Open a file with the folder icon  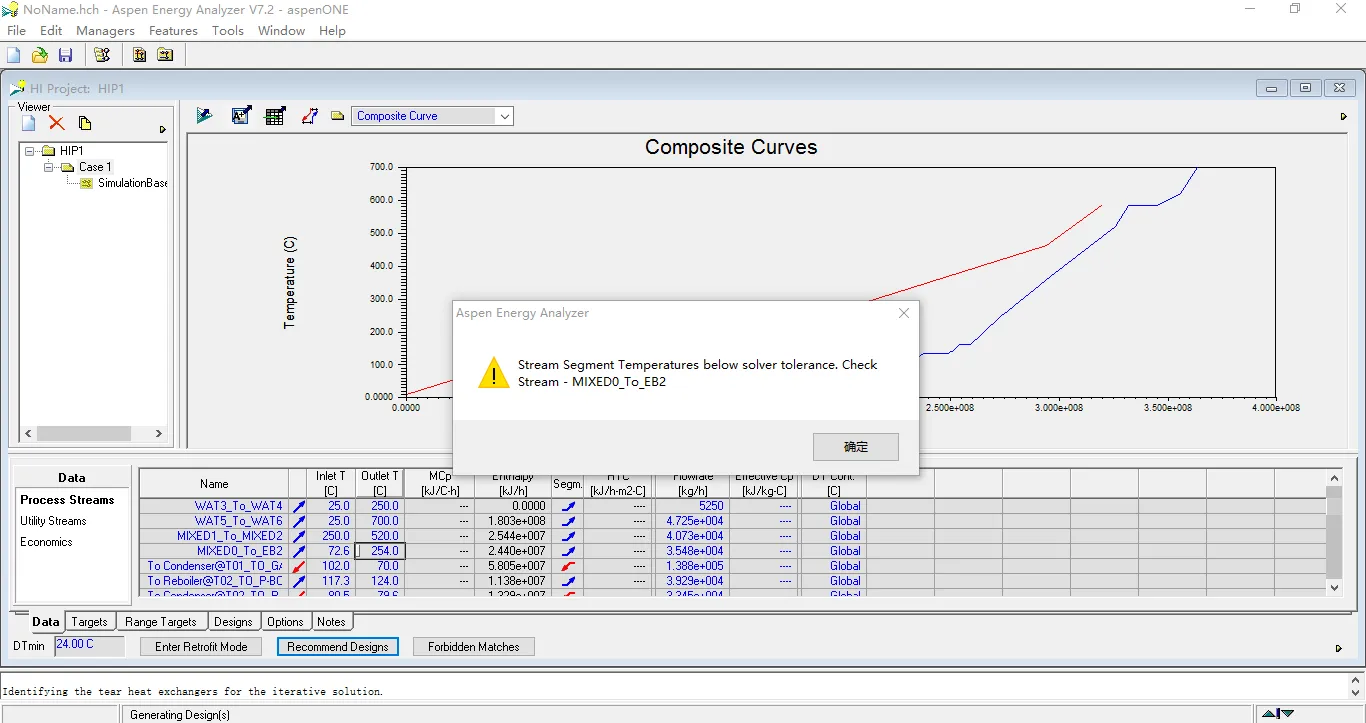40,55
